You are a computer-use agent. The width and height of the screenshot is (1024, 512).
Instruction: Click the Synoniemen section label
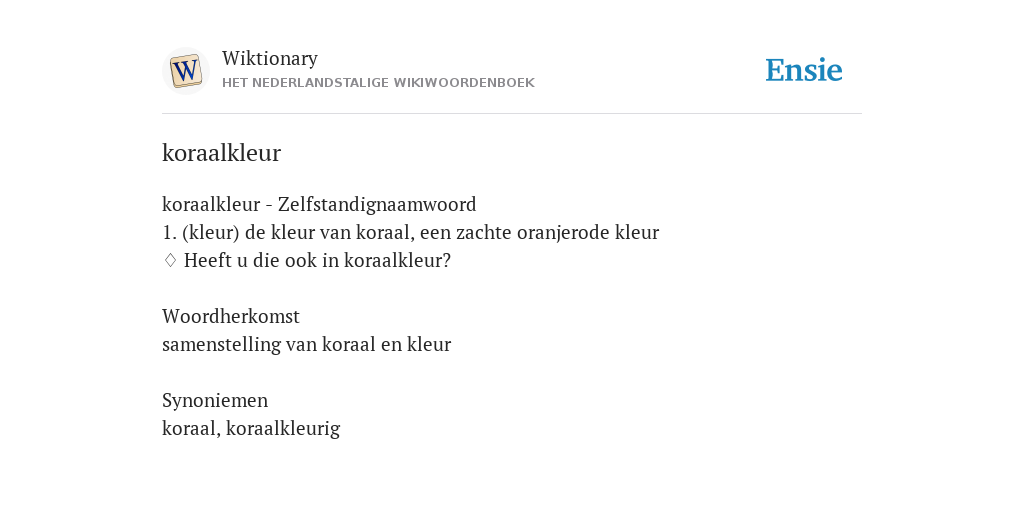point(215,400)
